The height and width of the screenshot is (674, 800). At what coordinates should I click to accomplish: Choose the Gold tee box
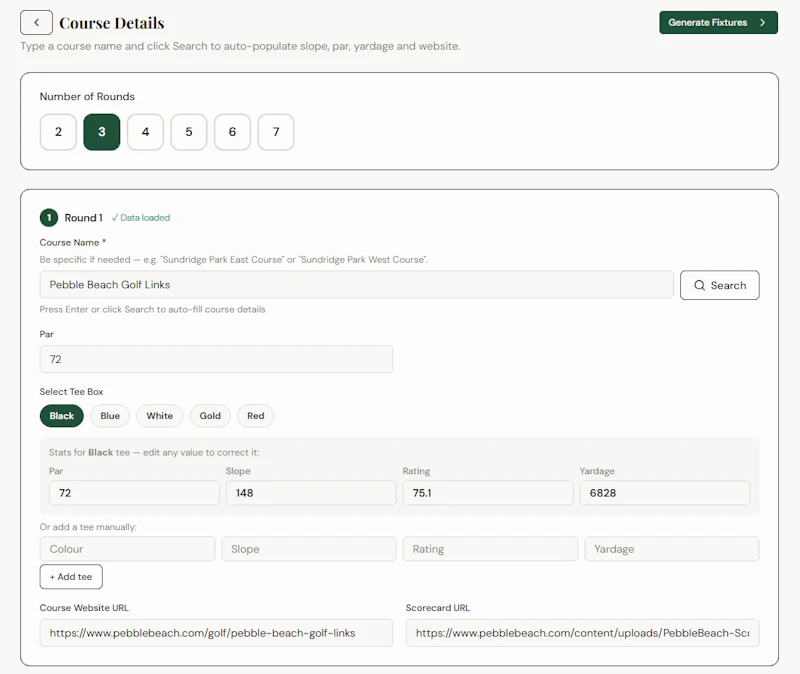210,416
